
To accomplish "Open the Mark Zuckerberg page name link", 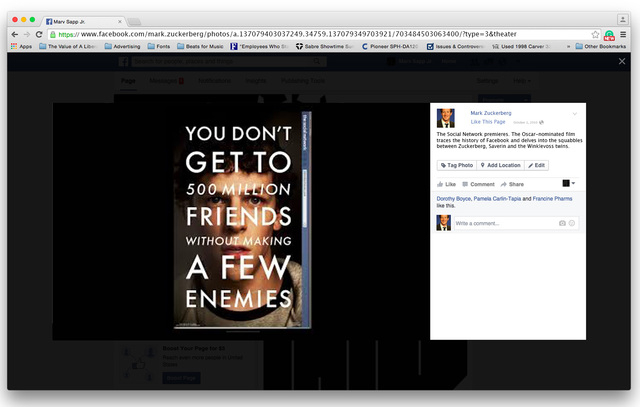I will pyautogui.click(x=491, y=113).
